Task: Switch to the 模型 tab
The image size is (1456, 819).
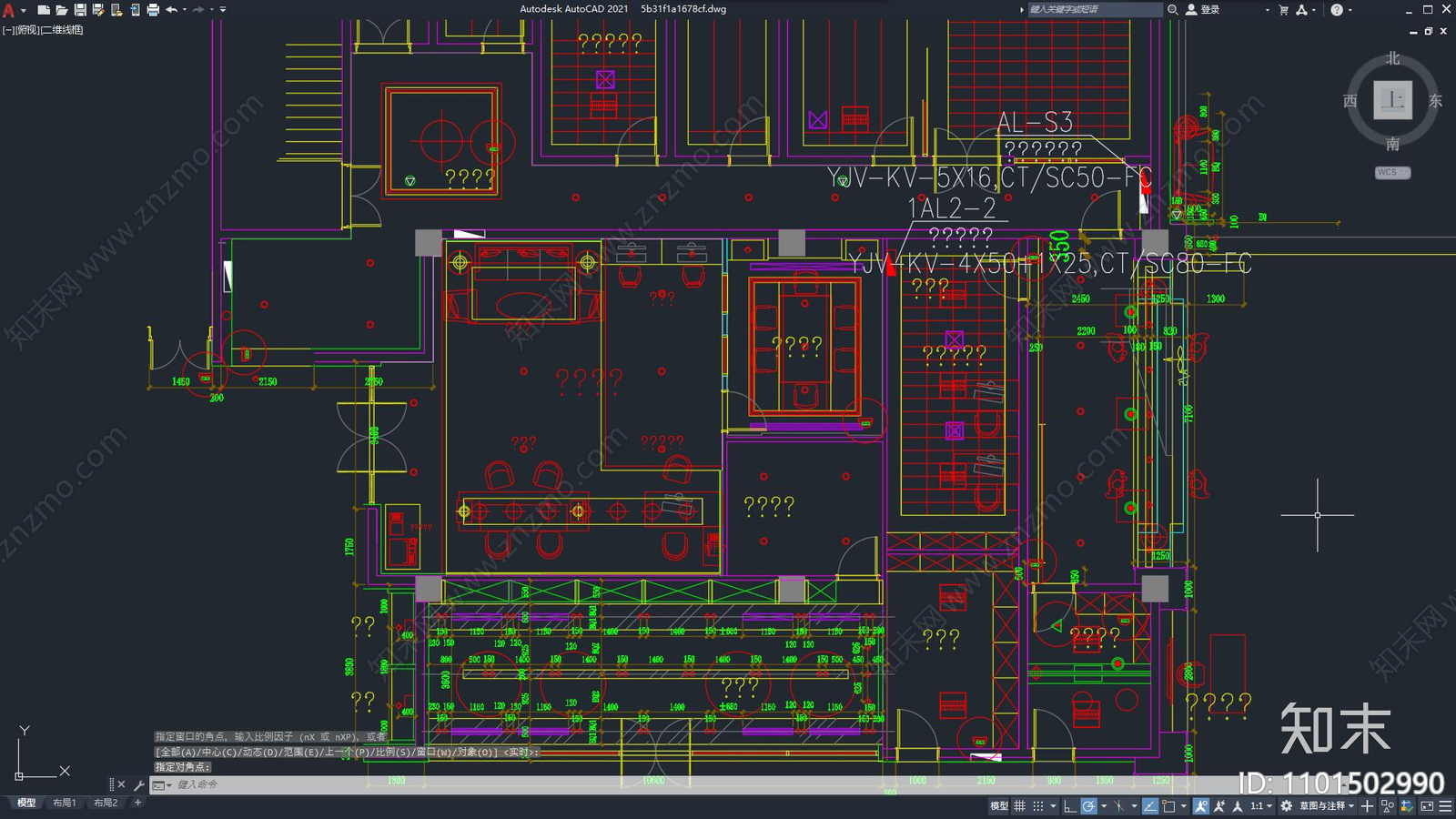Action: 26,803
